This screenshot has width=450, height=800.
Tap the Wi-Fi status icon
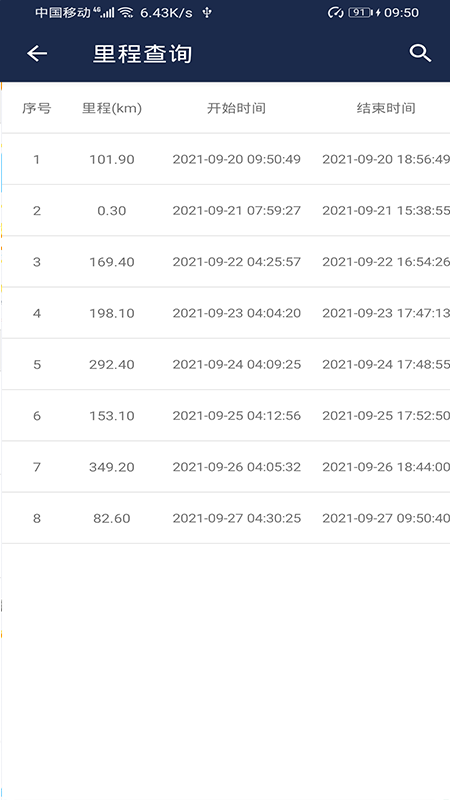[x=126, y=13]
